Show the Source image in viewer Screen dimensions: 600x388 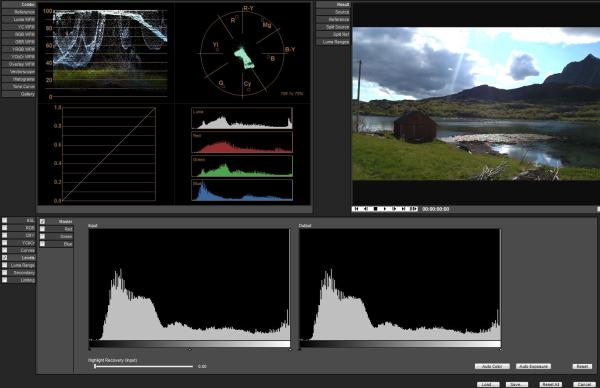coord(333,12)
